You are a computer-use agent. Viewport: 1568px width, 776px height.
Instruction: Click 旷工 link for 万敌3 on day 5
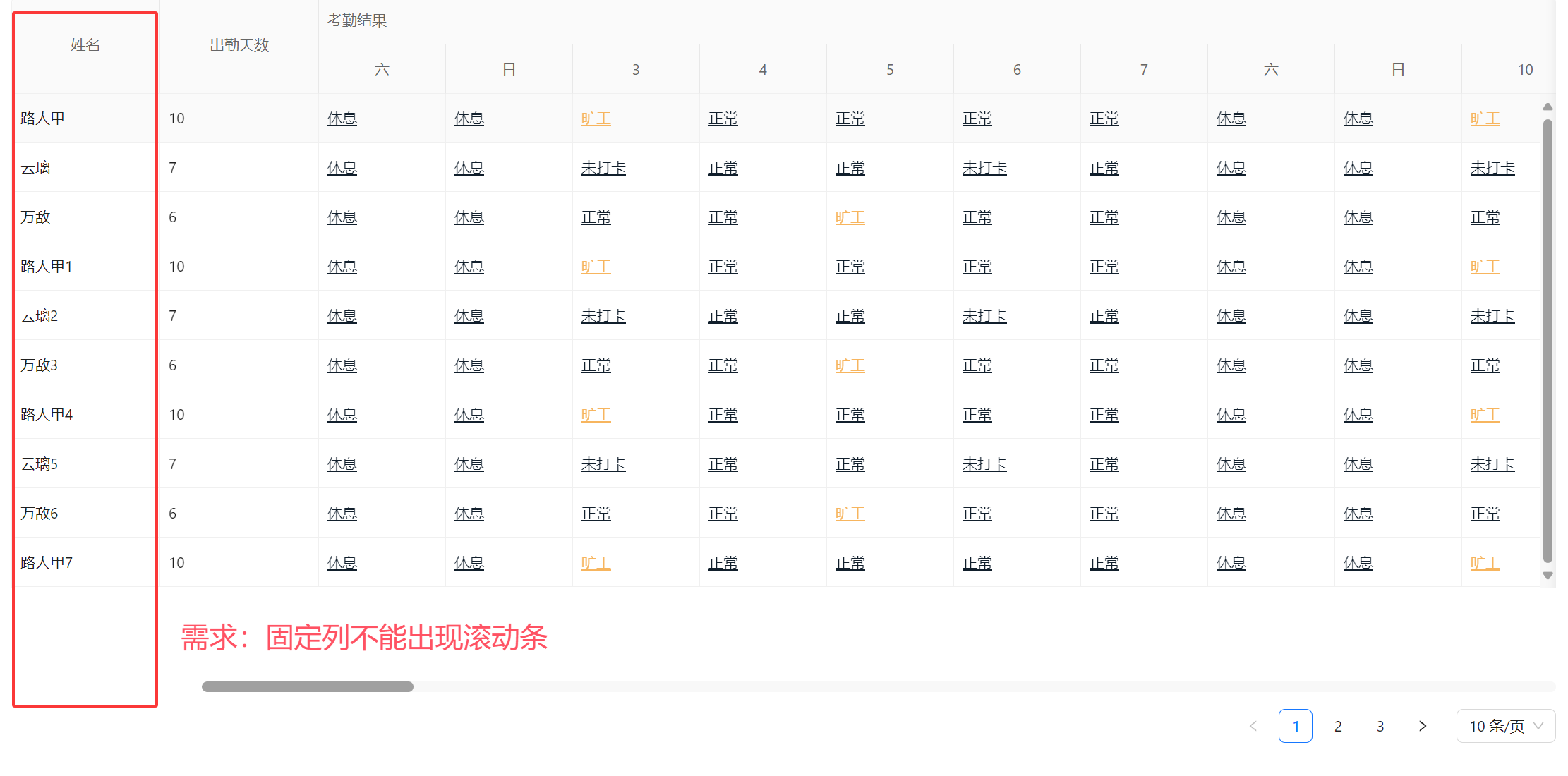(850, 365)
